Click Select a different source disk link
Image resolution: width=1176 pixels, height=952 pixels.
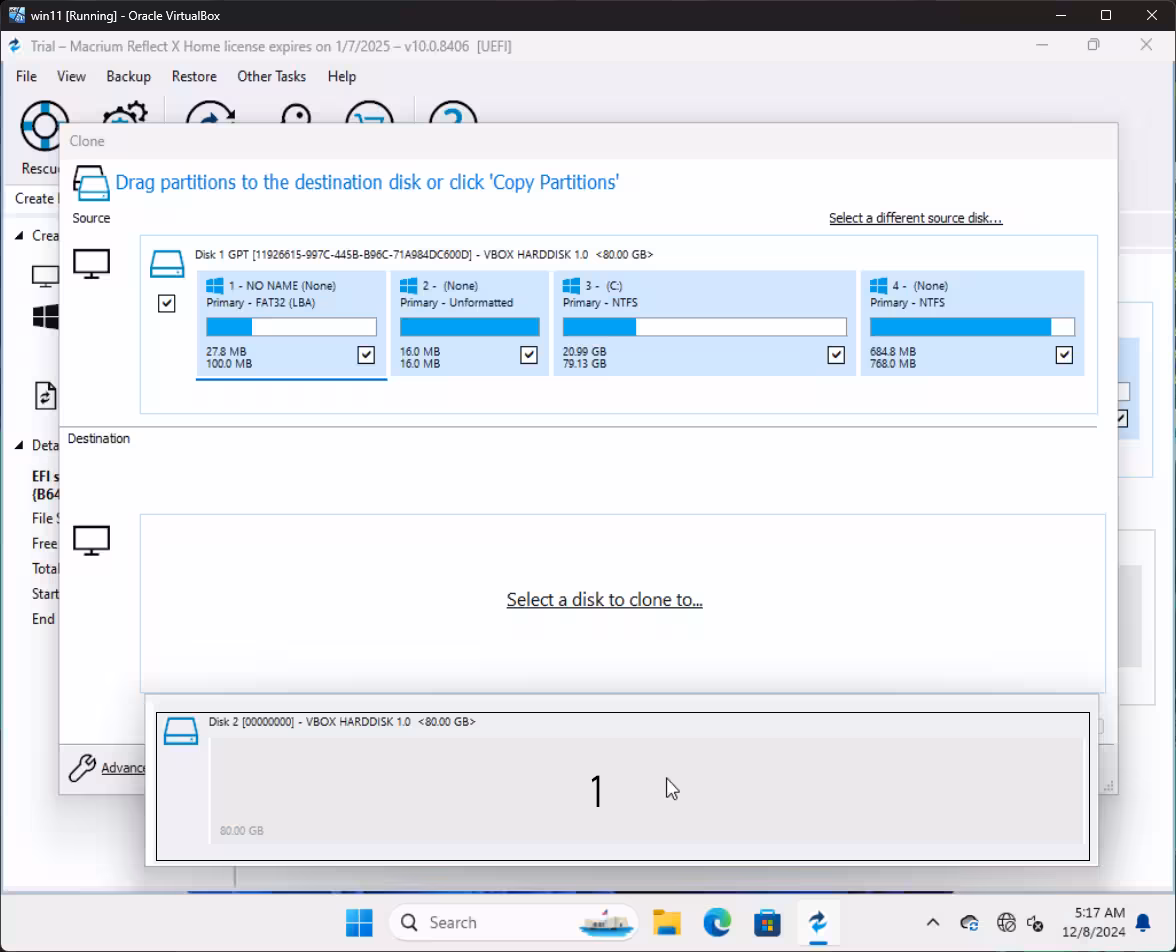[x=915, y=218]
